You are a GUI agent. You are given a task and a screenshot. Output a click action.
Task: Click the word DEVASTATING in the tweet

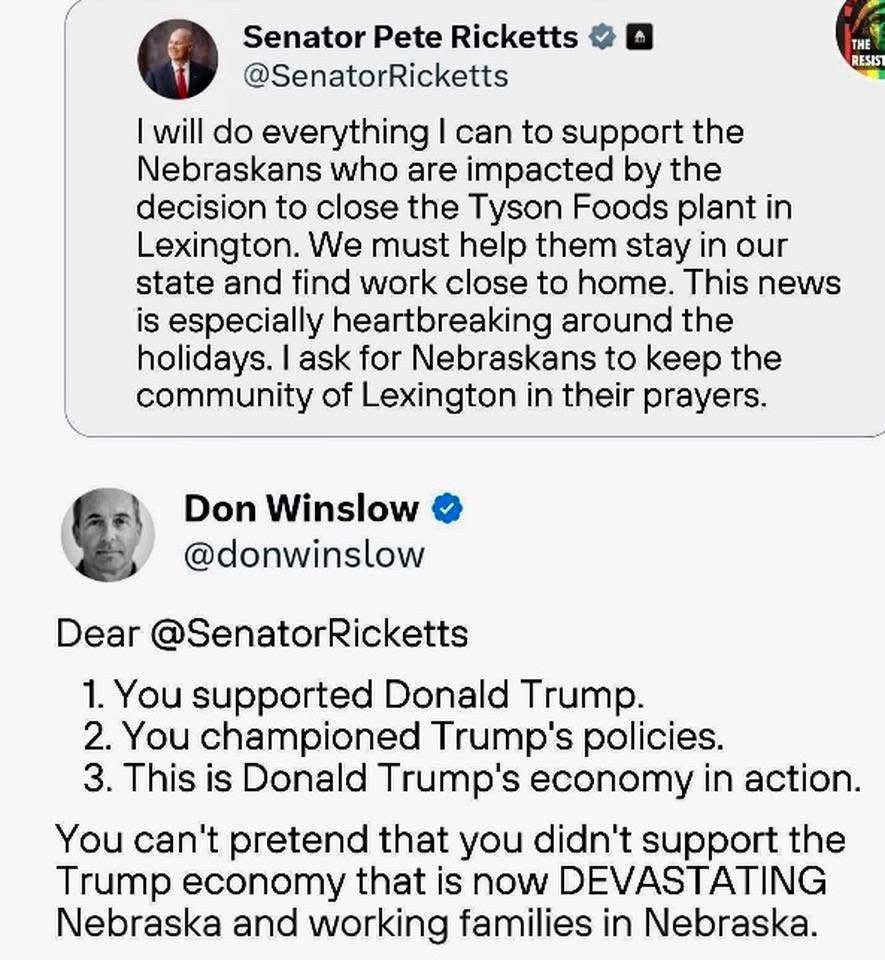(x=692, y=880)
